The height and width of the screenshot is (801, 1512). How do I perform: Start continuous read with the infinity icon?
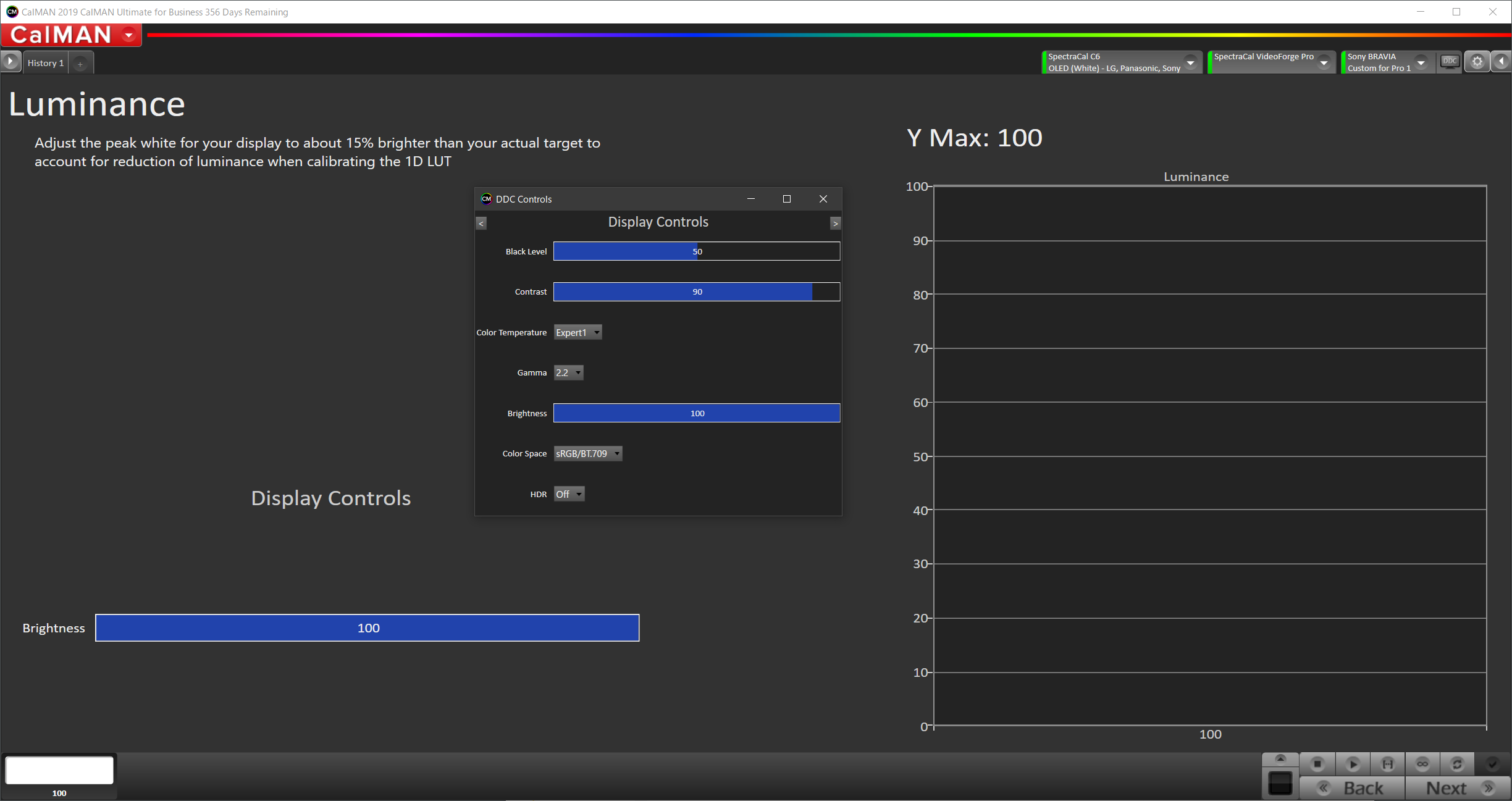1422,765
